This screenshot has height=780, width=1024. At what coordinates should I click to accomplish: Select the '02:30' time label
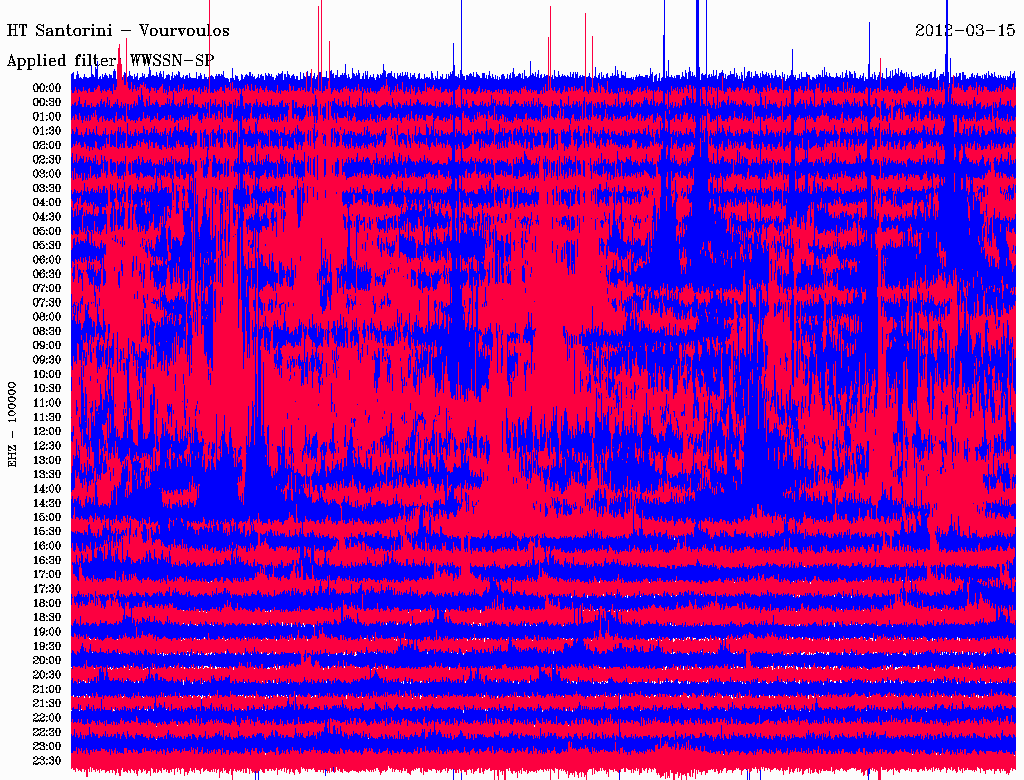pos(47,159)
